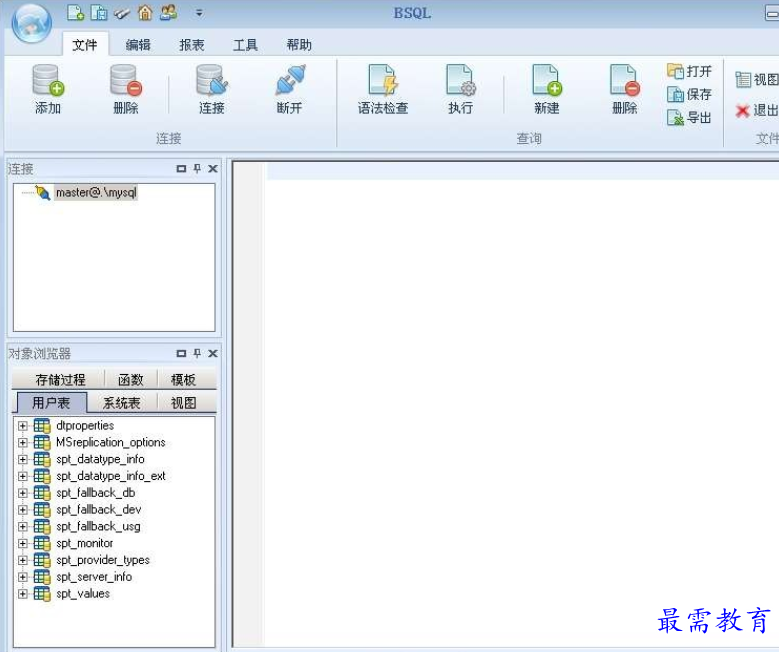Screen dimensions: 779x652
Task: Click the 退出 exit button
Action: [757, 110]
